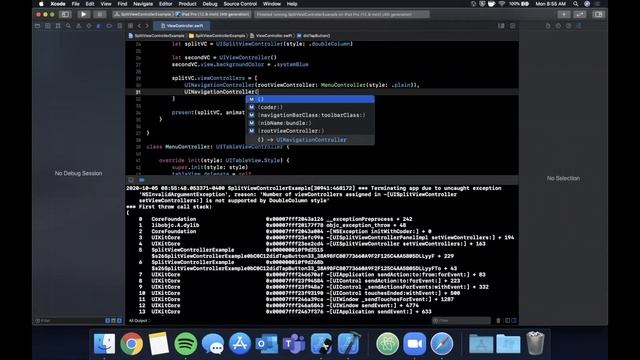640x360 pixels.
Task: Open Zoom from the Dock
Action: [x=415, y=343]
